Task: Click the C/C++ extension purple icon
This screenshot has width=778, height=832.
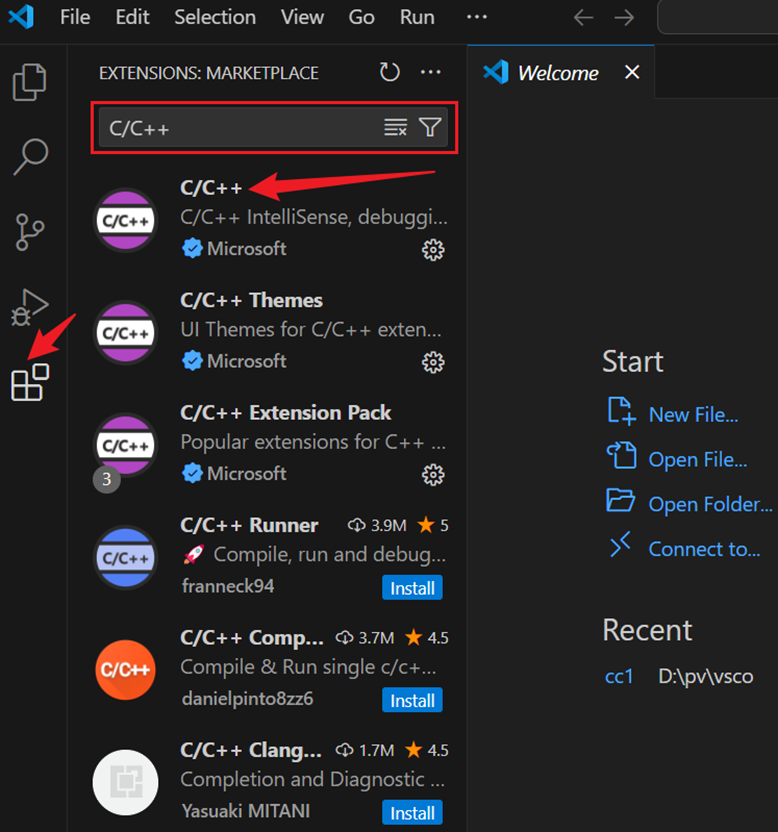Action: click(x=125, y=220)
